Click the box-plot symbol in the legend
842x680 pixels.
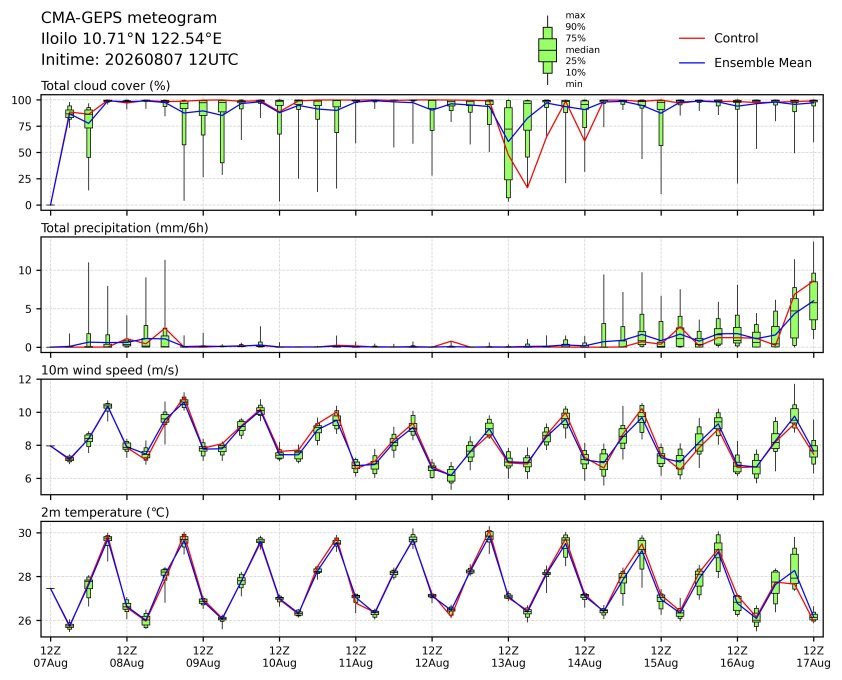point(547,50)
